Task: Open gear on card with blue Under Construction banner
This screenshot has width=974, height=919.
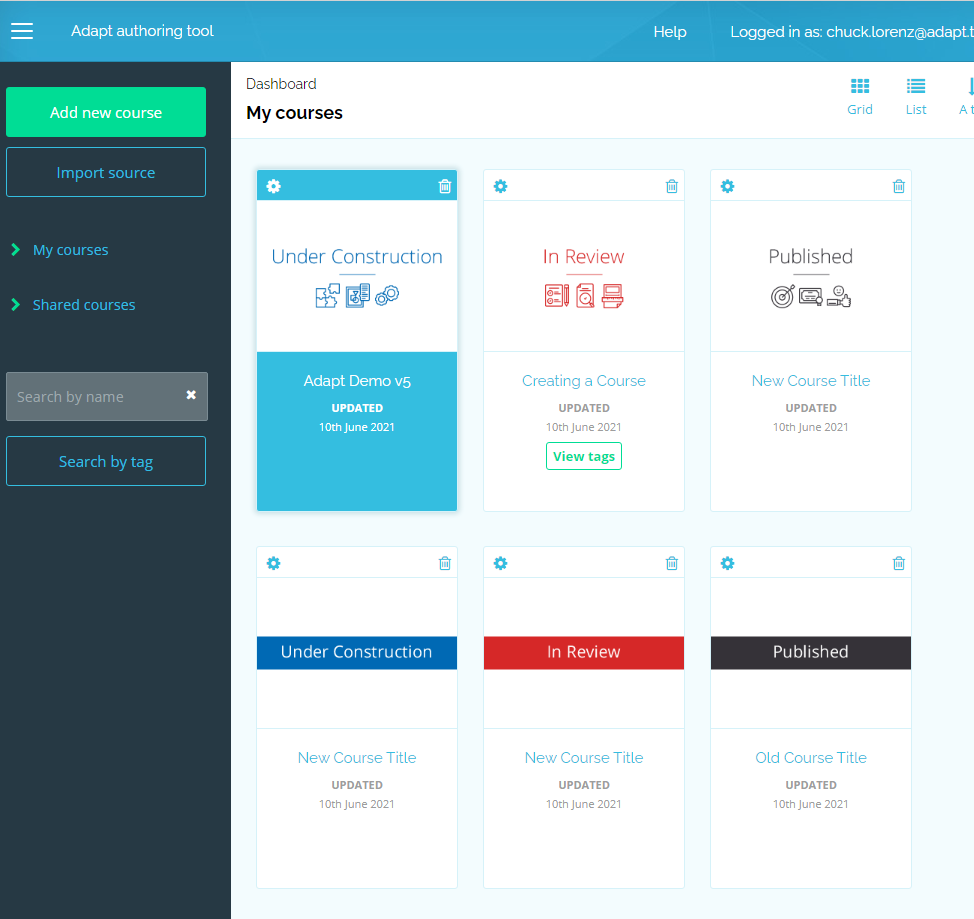Action: [273, 563]
